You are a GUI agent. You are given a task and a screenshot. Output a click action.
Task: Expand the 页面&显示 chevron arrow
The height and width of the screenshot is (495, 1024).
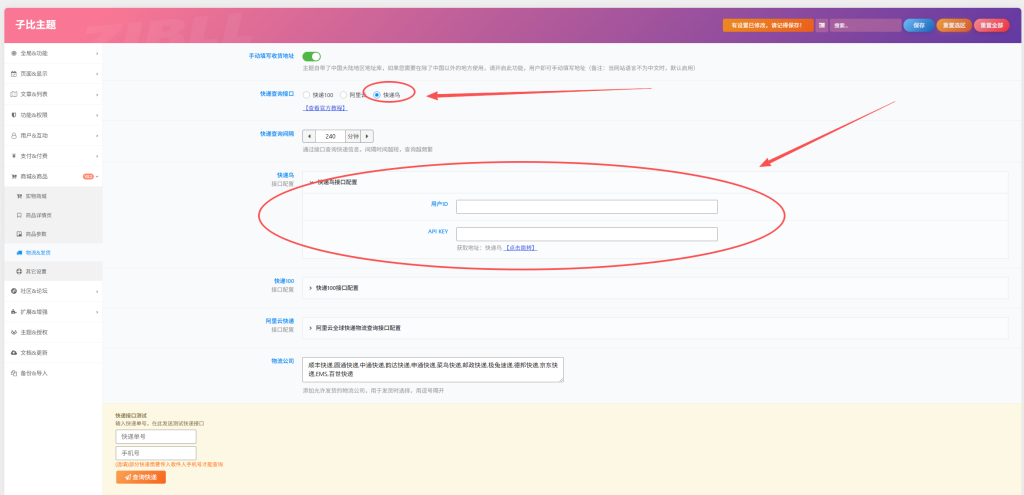pos(97,74)
